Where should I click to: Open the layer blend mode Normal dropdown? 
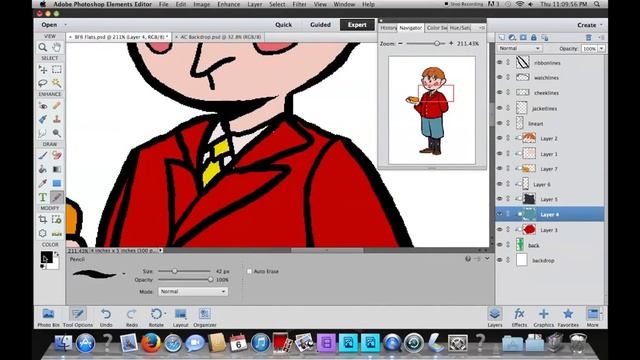coord(519,48)
